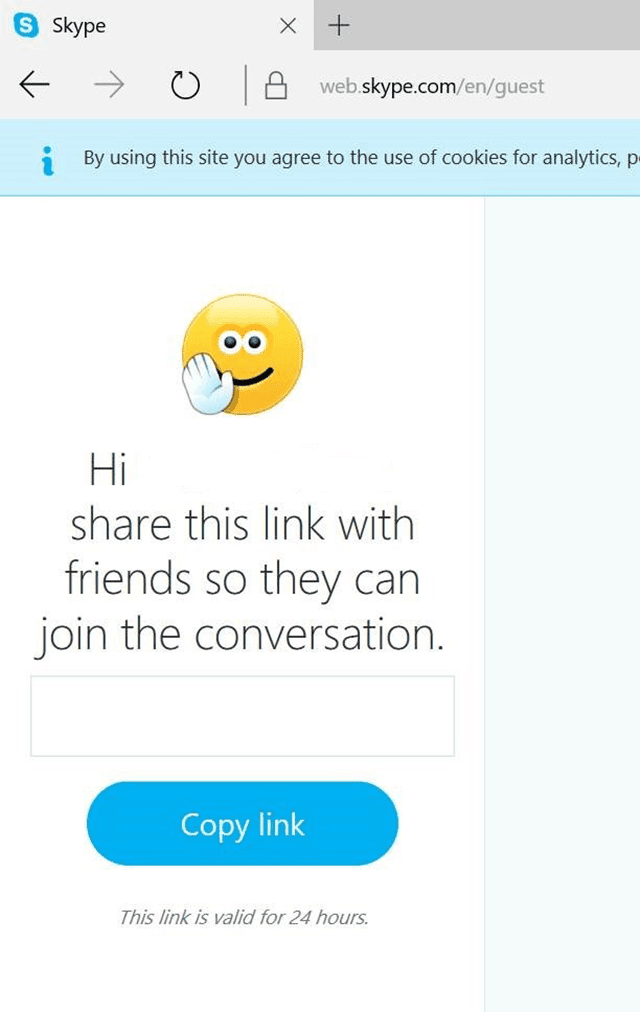Image resolution: width=640 pixels, height=1012 pixels.
Task: Open a new tab with the plus icon
Action: click(339, 26)
